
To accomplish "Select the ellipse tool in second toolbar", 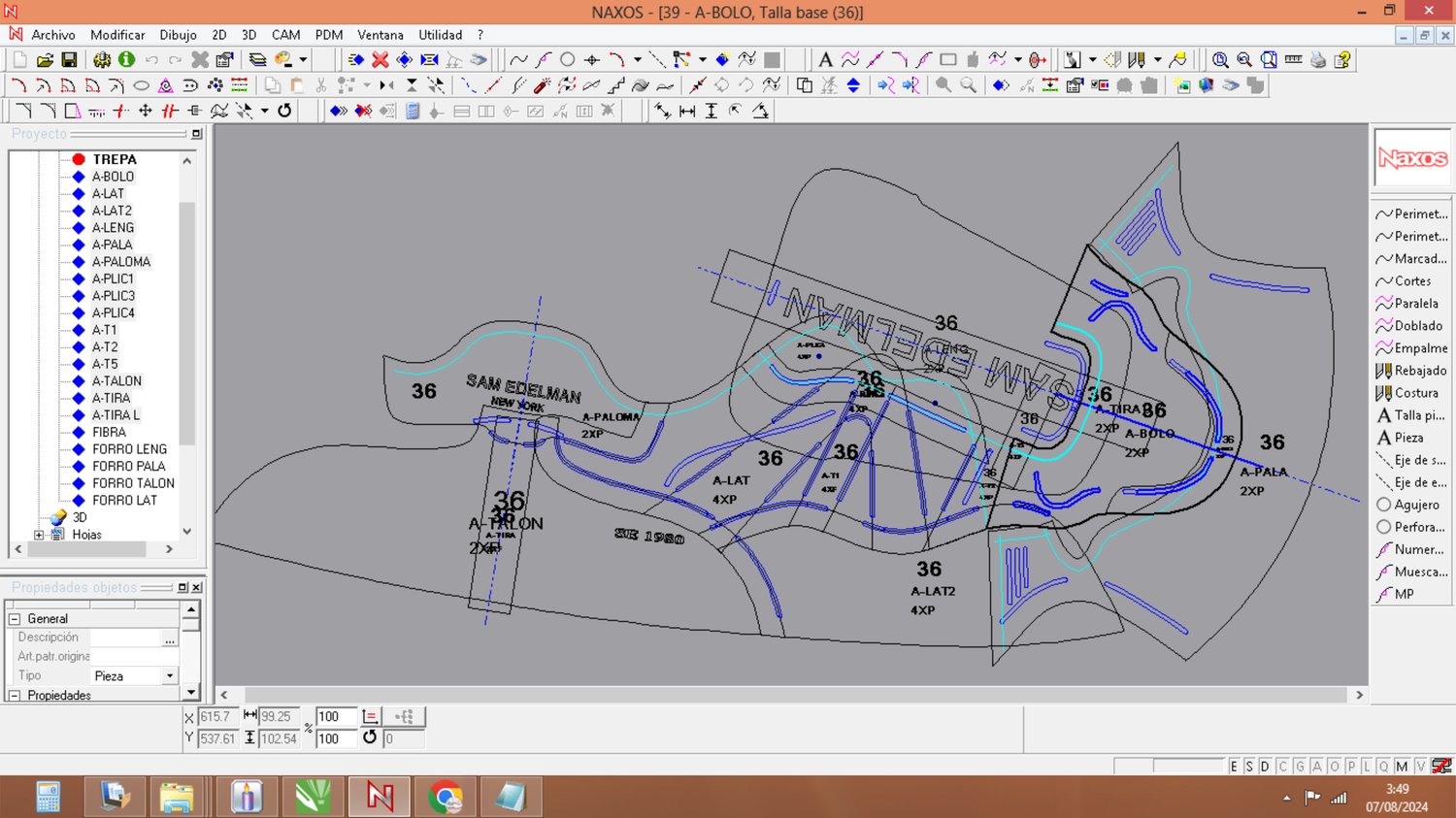I will pyautogui.click(x=141, y=85).
